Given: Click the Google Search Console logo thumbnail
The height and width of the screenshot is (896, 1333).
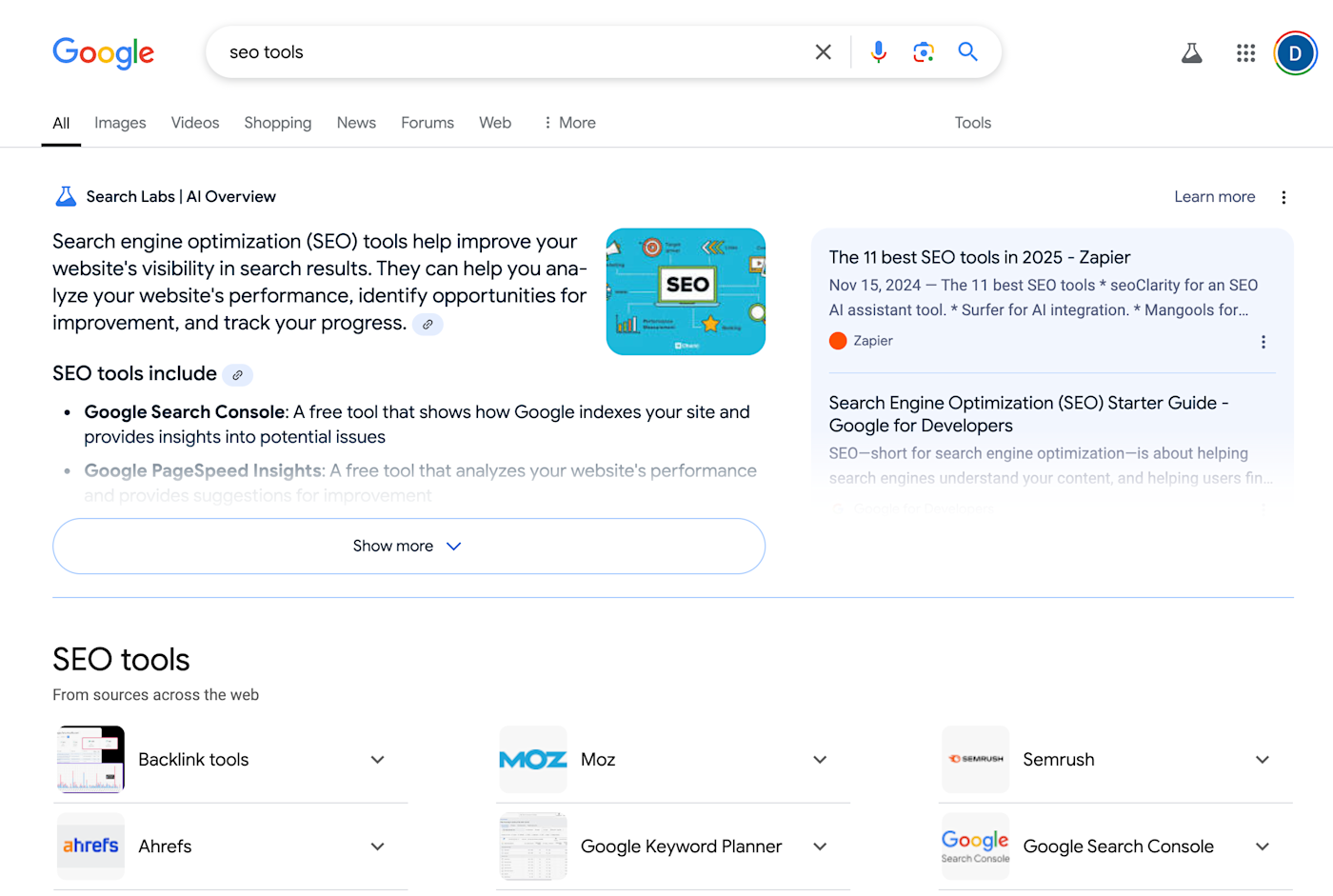Looking at the screenshot, I should pos(975,846).
